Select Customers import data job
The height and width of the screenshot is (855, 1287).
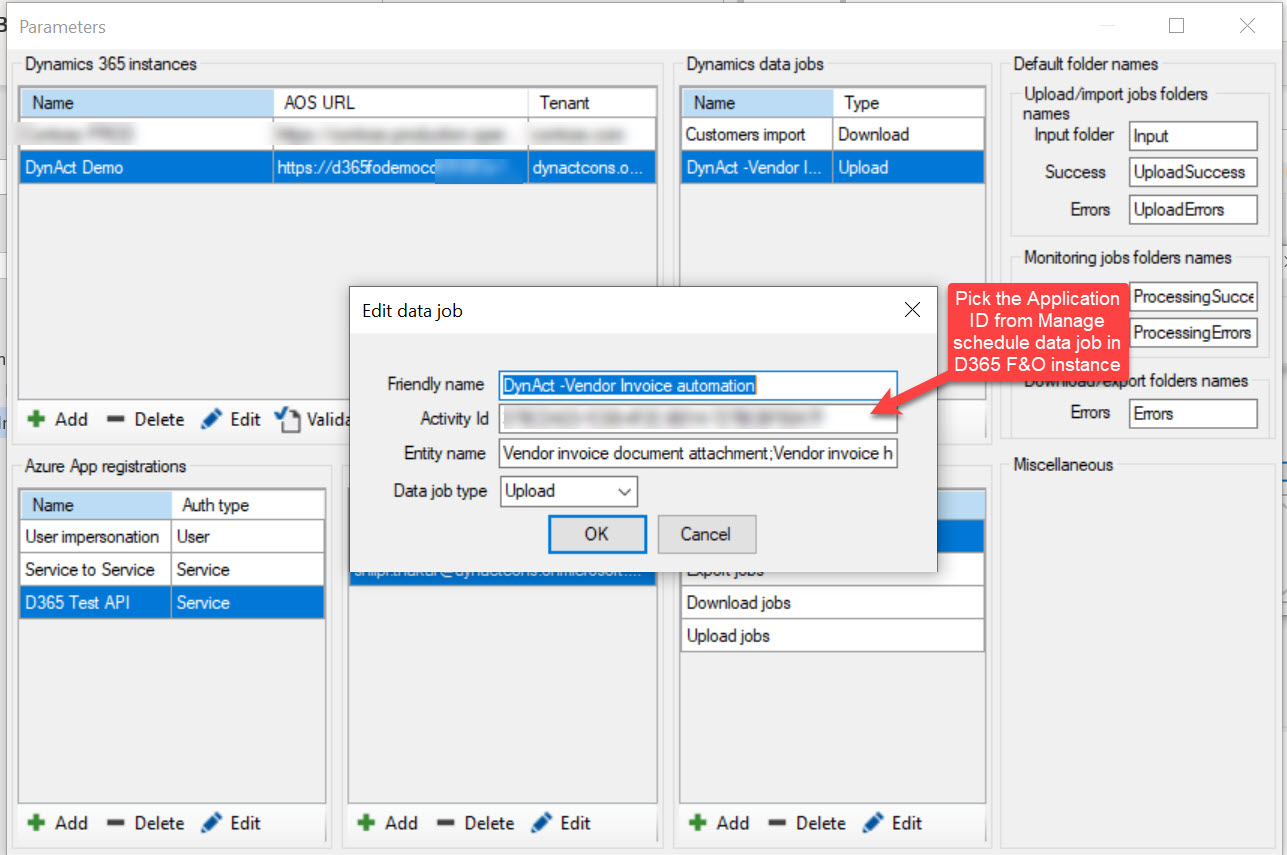coord(832,134)
